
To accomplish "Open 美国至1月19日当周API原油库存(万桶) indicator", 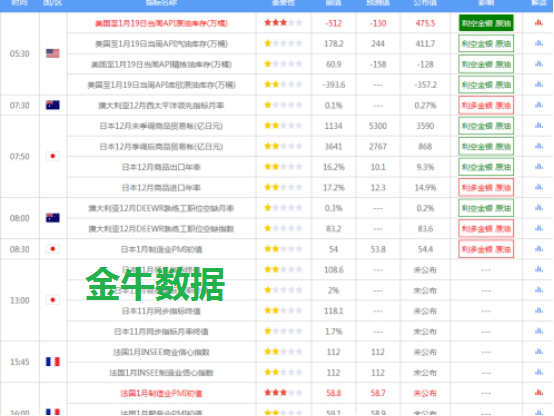I will click(161, 23).
